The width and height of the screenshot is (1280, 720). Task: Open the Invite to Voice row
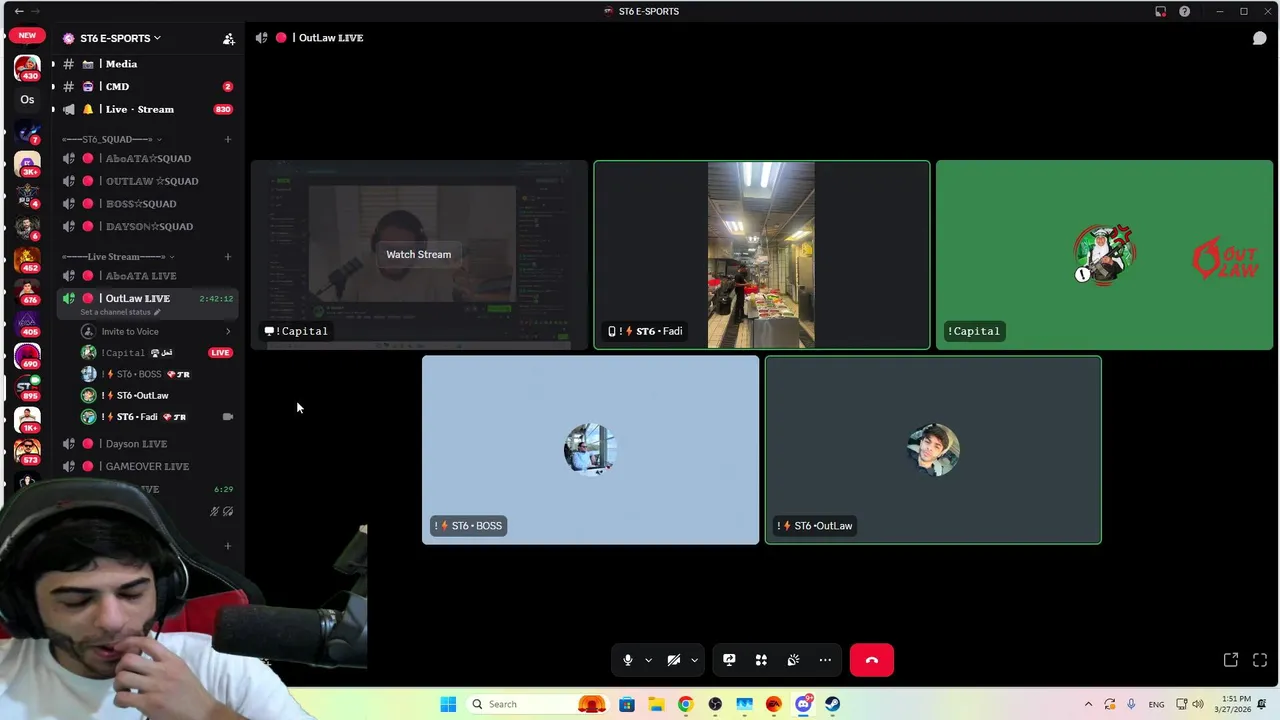156,331
